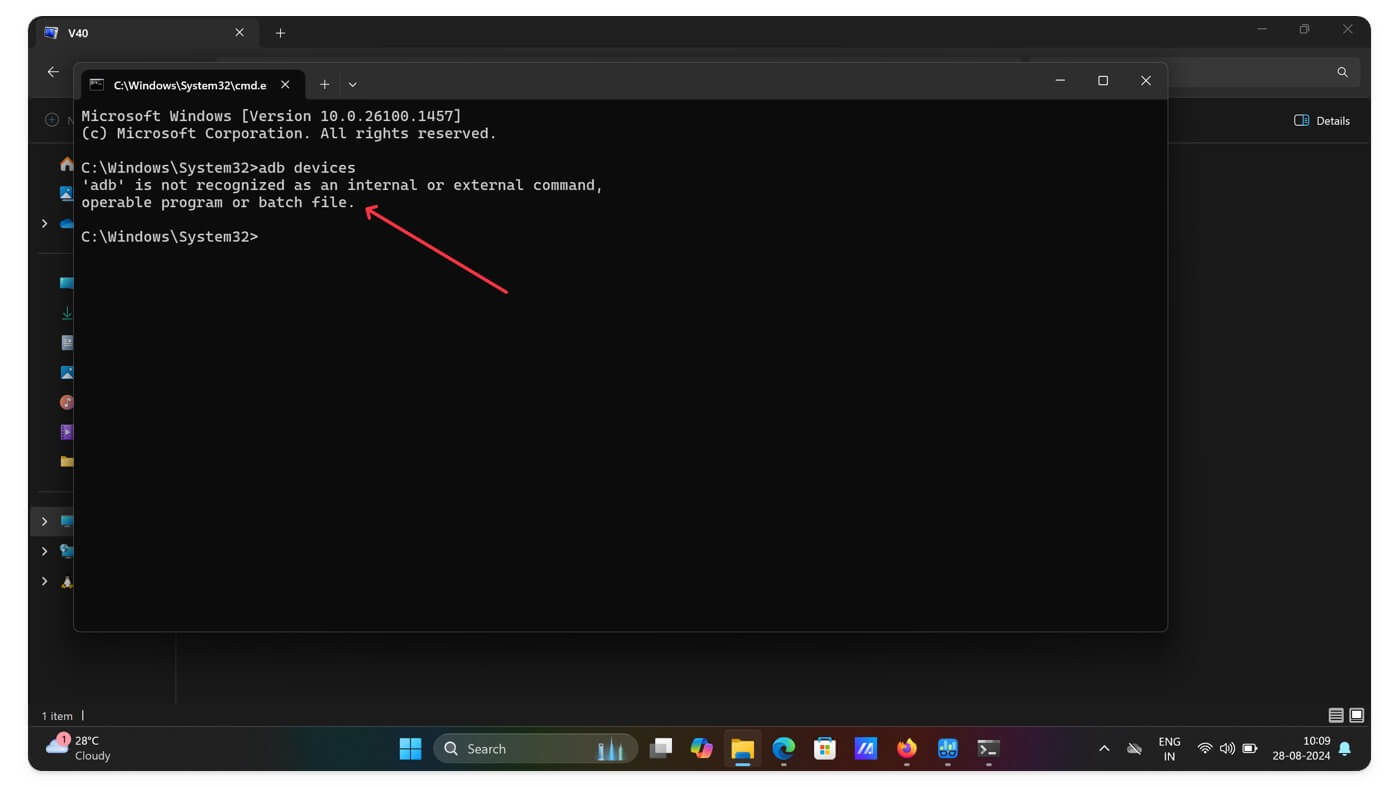Viewport: 1399px width, 787px height.
Task: Click the 'adb devices' command line text
Action: click(x=306, y=167)
